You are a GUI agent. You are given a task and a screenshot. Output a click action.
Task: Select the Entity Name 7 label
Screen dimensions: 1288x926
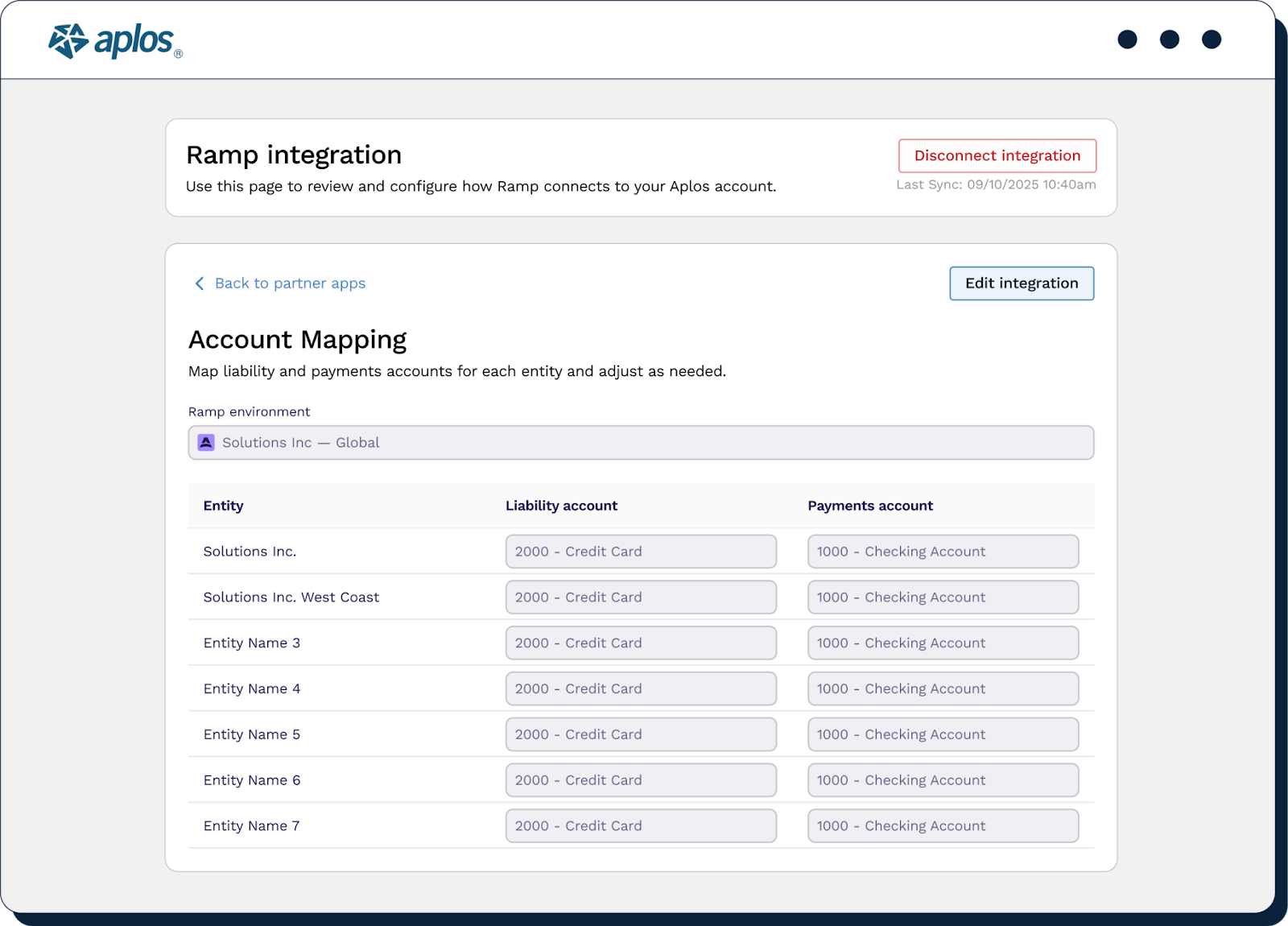click(x=251, y=826)
